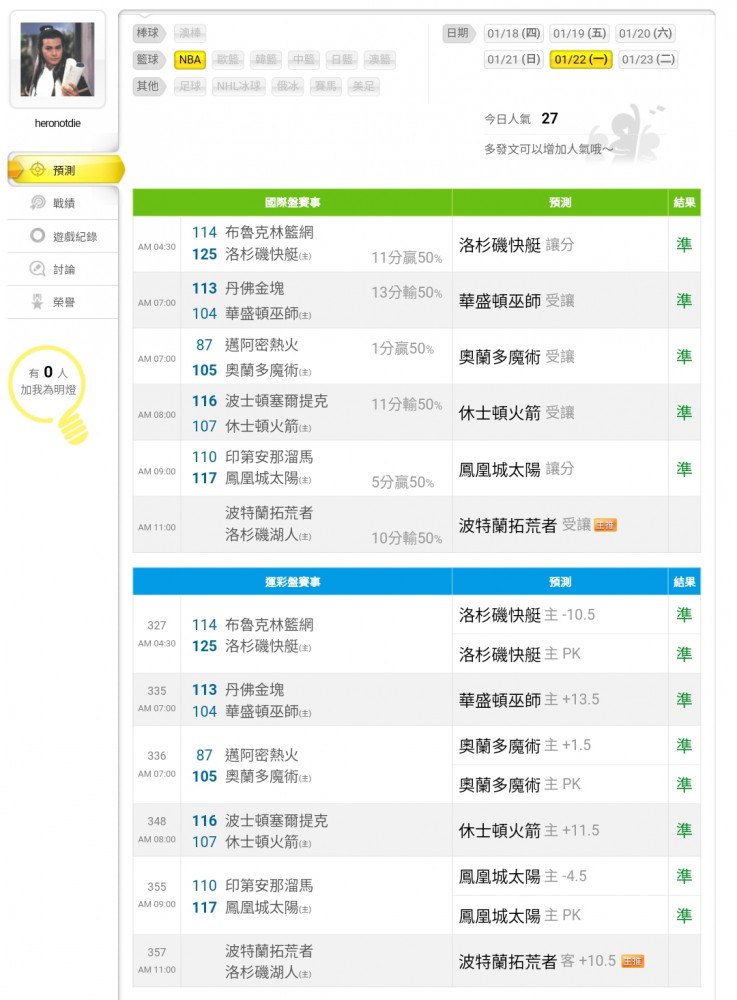
Task: Click the 奧蘭多魔術 受讓 prediction
Action: click(x=516, y=357)
